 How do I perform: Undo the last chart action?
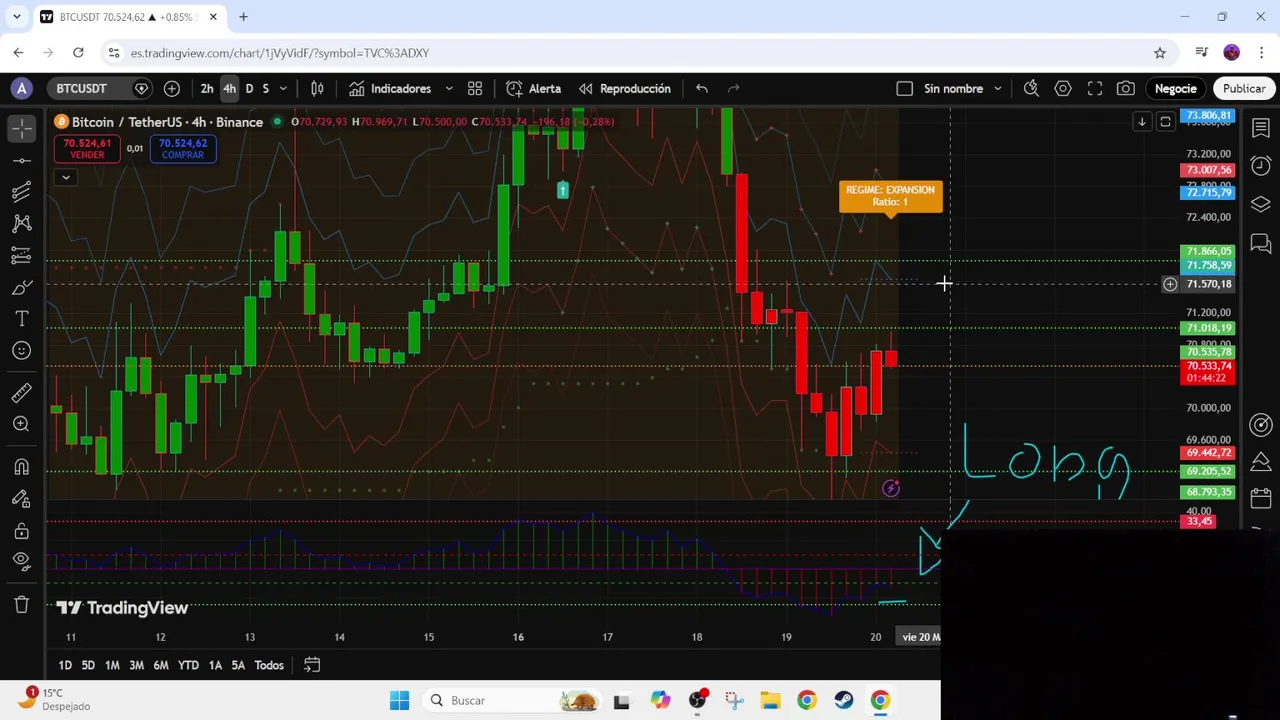702,89
